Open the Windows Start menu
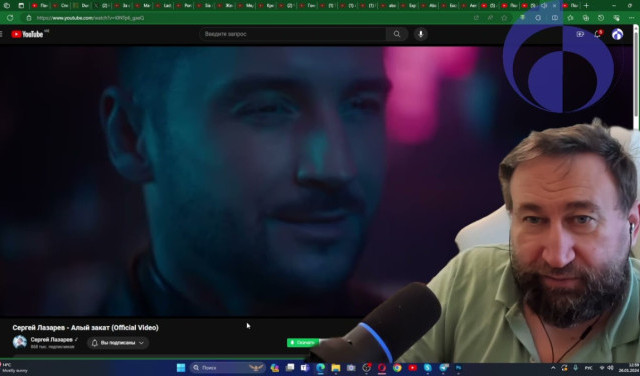Viewport: 640px width, 376px height. 181,368
